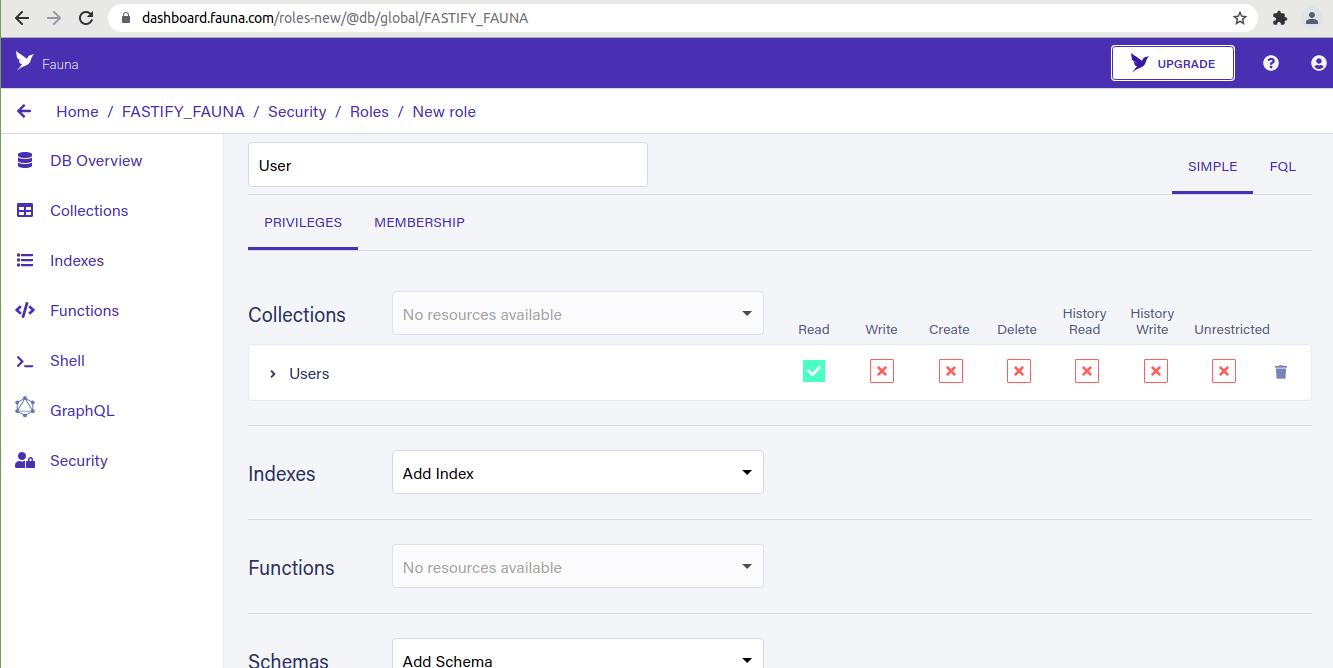Open FASTIFY_FAUNA breadcrumb link

pyautogui.click(x=183, y=112)
